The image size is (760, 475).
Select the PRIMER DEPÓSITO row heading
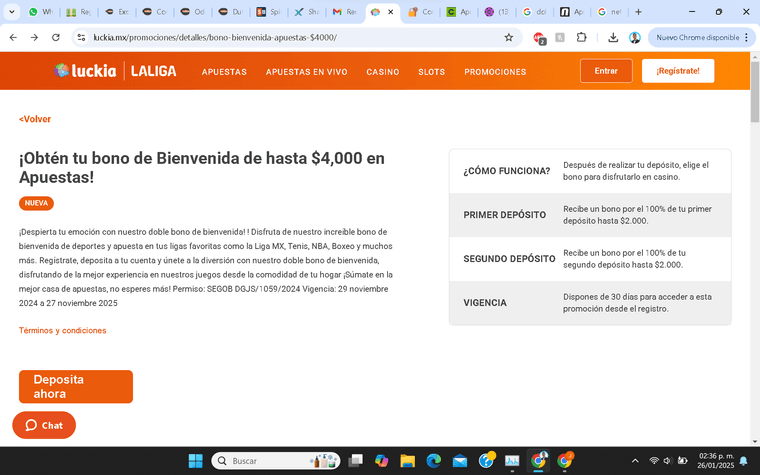click(505, 215)
